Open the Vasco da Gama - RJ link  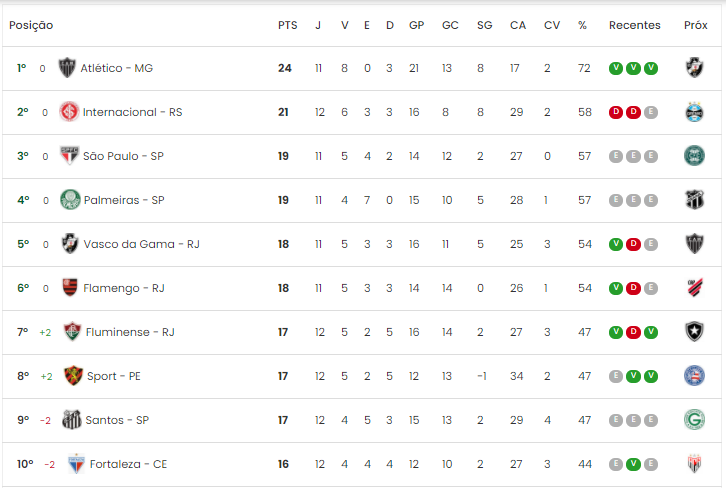point(141,244)
